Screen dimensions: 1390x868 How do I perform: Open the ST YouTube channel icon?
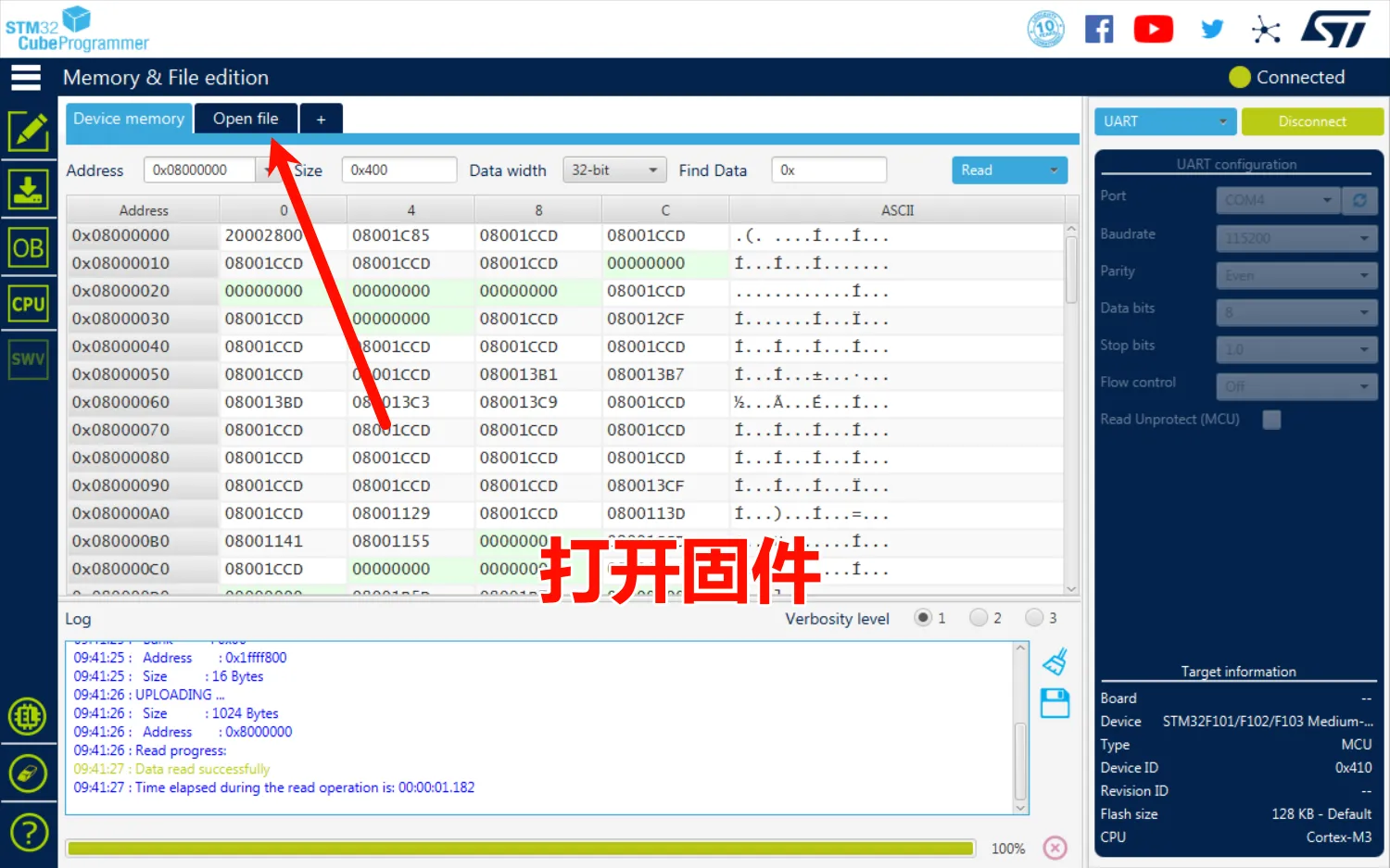(x=1153, y=30)
